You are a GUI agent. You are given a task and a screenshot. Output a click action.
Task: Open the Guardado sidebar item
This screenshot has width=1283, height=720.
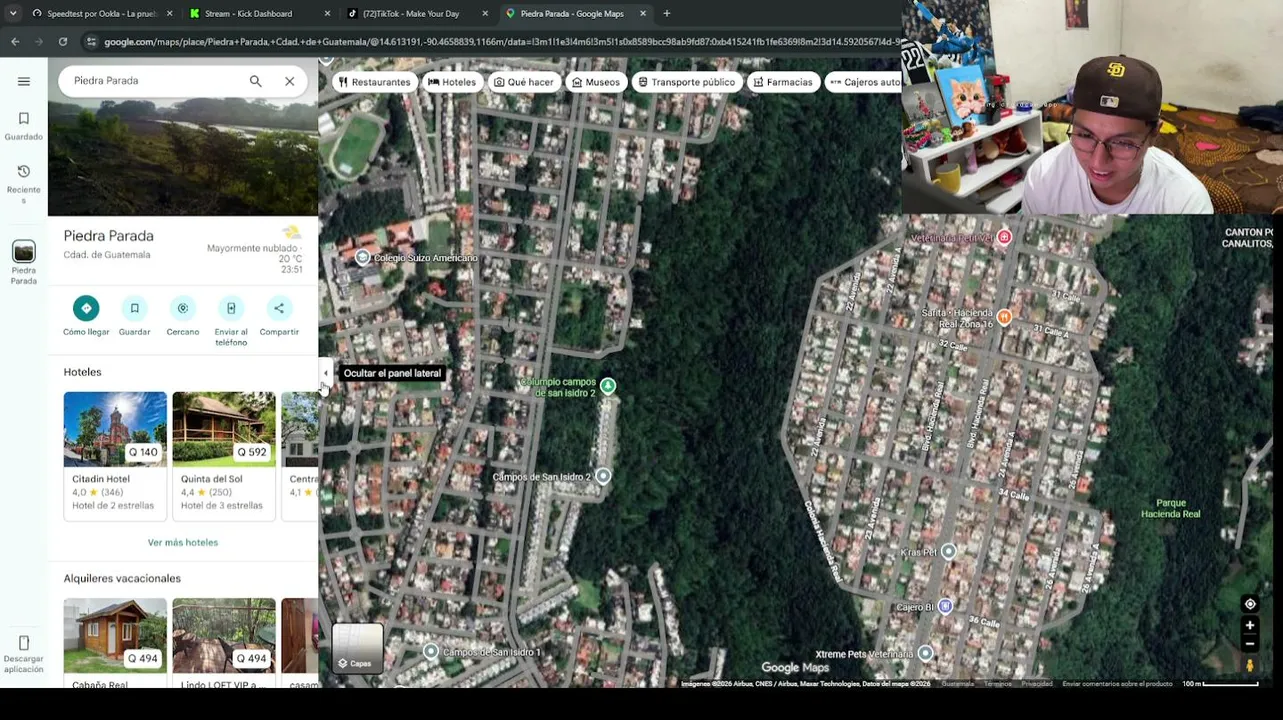24,126
